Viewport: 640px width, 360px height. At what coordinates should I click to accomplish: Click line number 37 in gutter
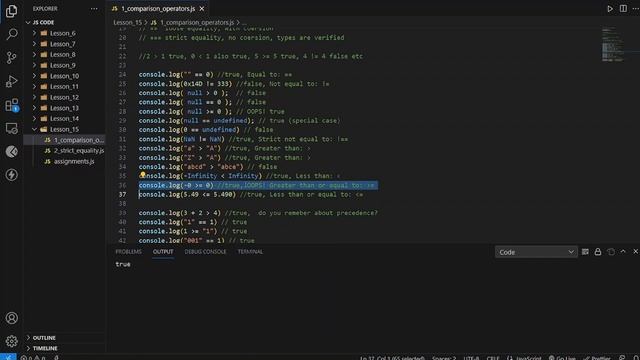tap(122, 194)
